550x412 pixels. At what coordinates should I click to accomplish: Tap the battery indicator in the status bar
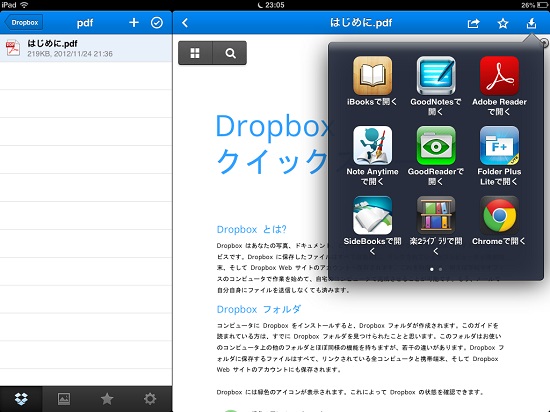pos(542,5)
